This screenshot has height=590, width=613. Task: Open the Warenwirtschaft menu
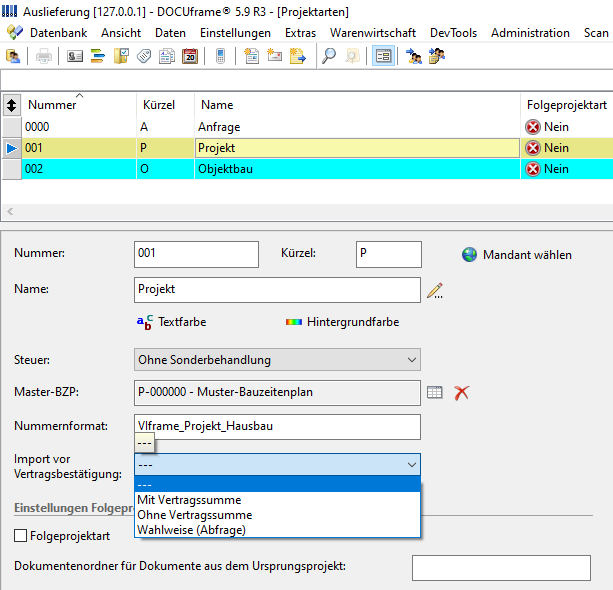tap(373, 33)
